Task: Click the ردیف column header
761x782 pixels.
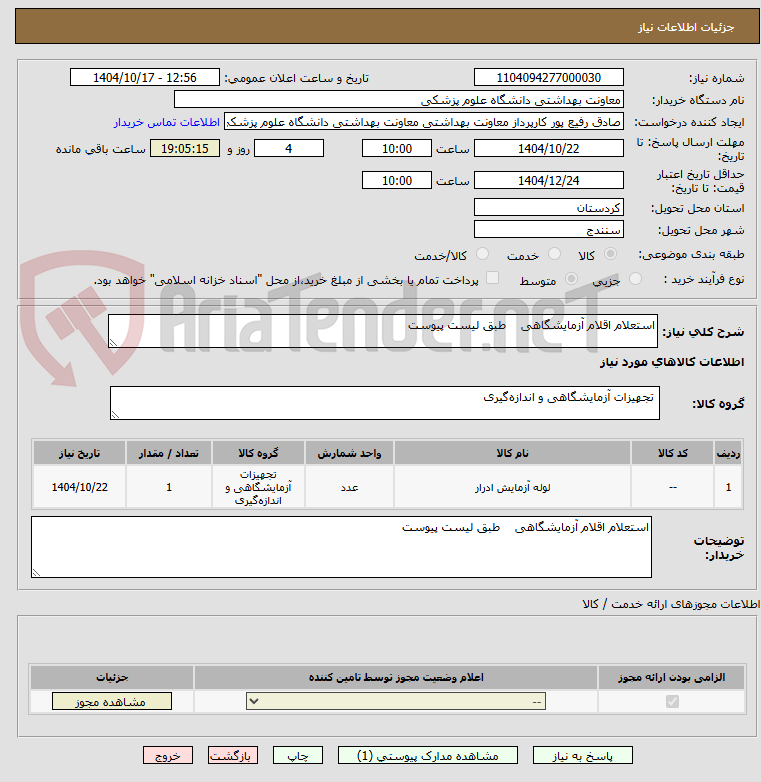Action: click(728, 453)
